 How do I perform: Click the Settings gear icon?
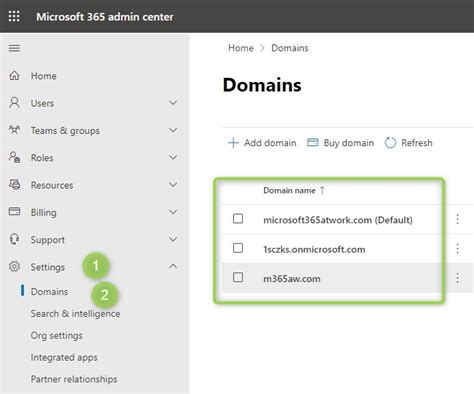pos(14,266)
